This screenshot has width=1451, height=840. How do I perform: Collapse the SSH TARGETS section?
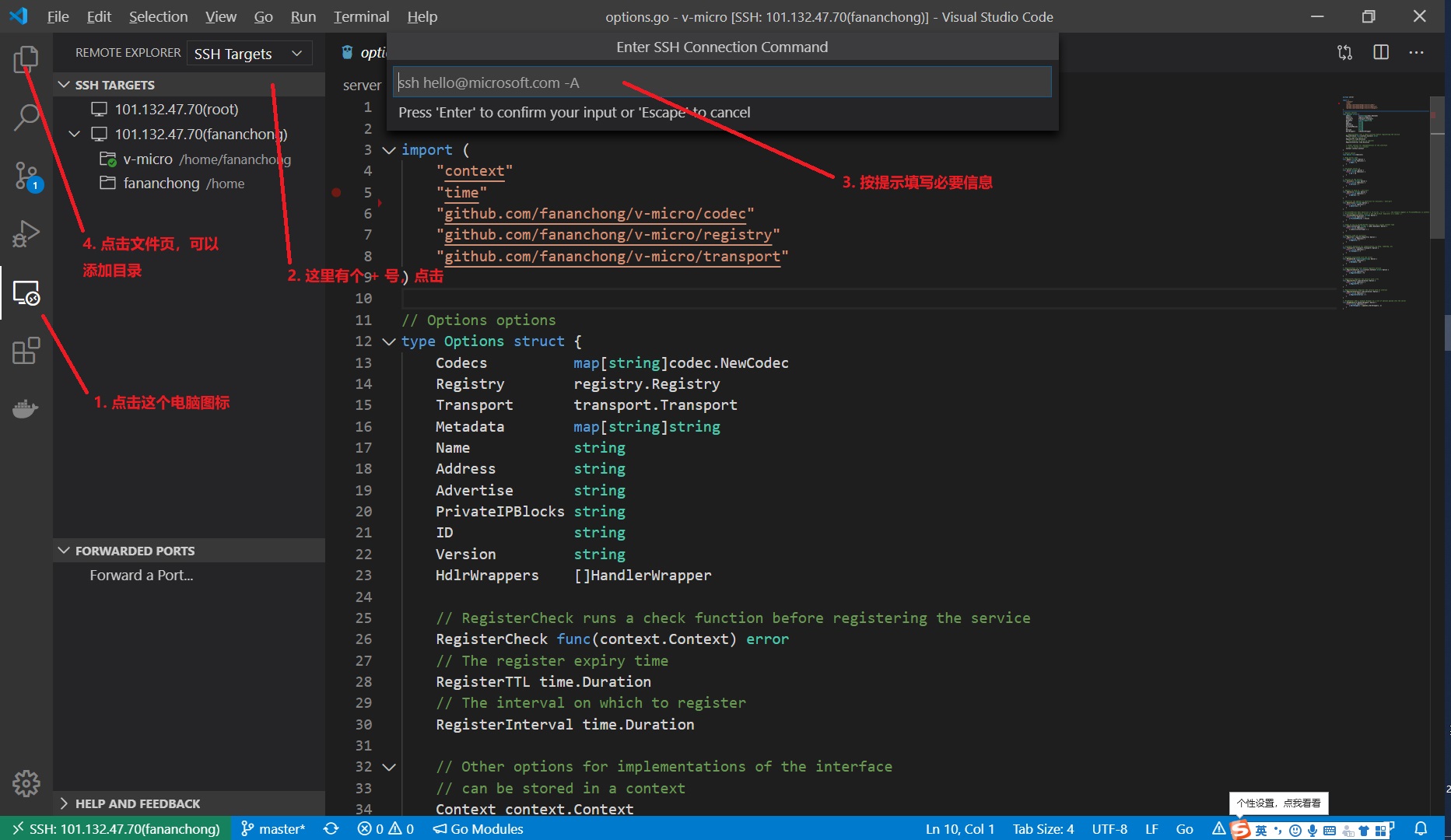click(63, 84)
